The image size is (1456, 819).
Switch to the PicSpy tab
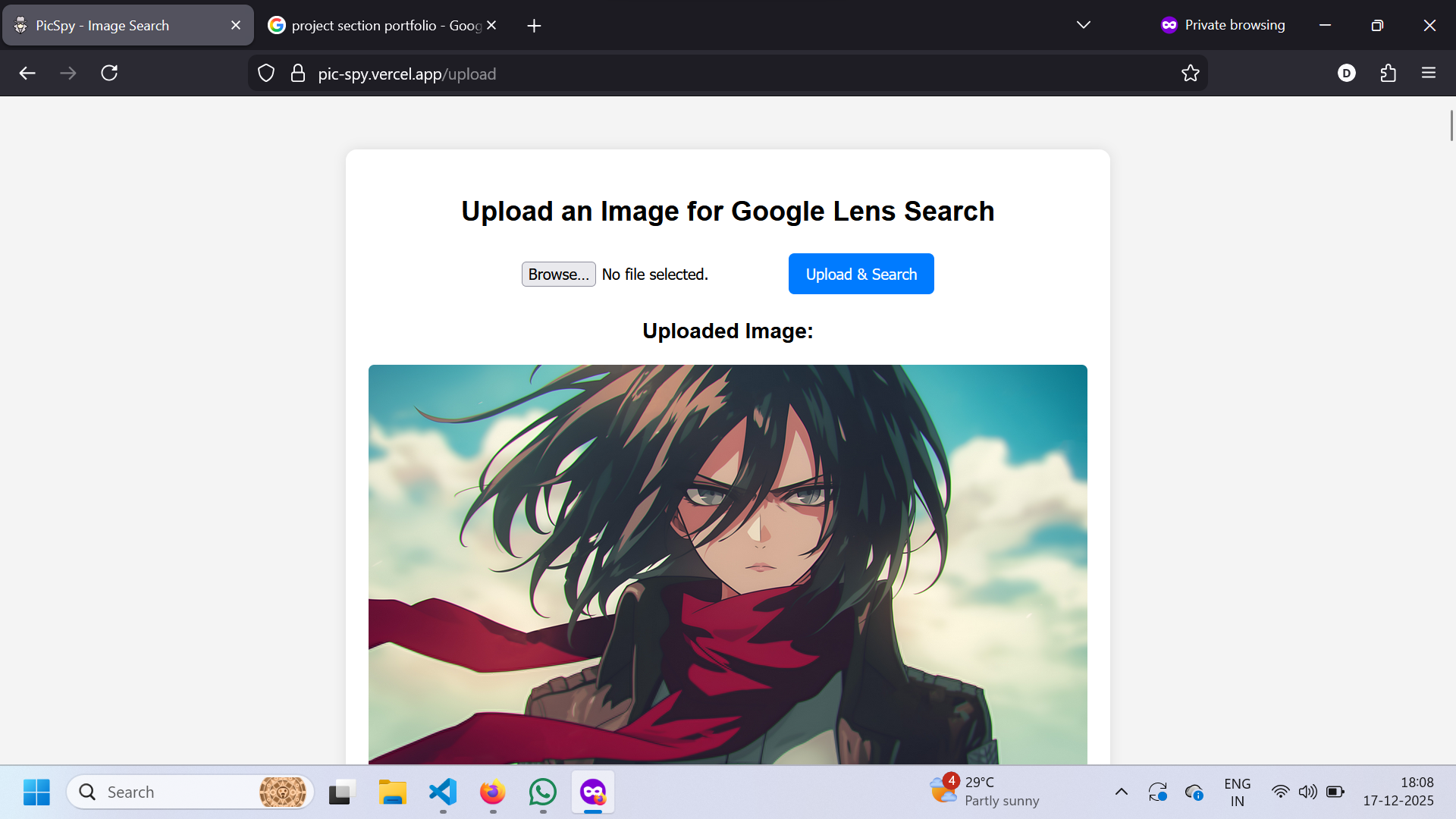tap(114, 25)
